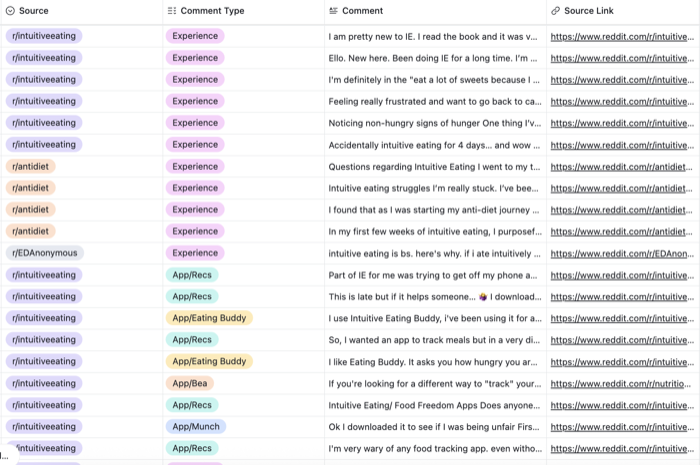Viewport: 700px width, 465px height.
Task: Open link for 'I am pretty new to IE' row
Action: click(622, 37)
